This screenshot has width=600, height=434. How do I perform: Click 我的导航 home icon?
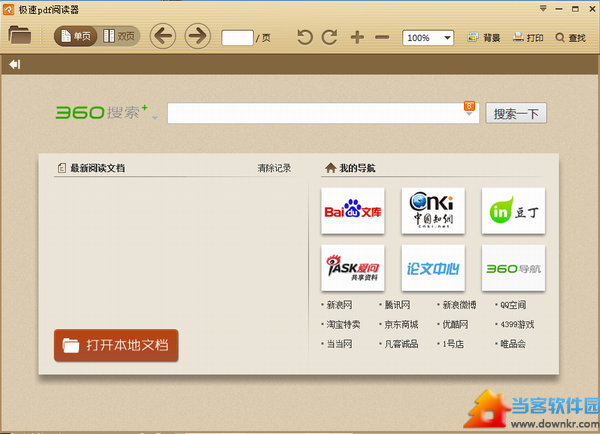coord(330,168)
